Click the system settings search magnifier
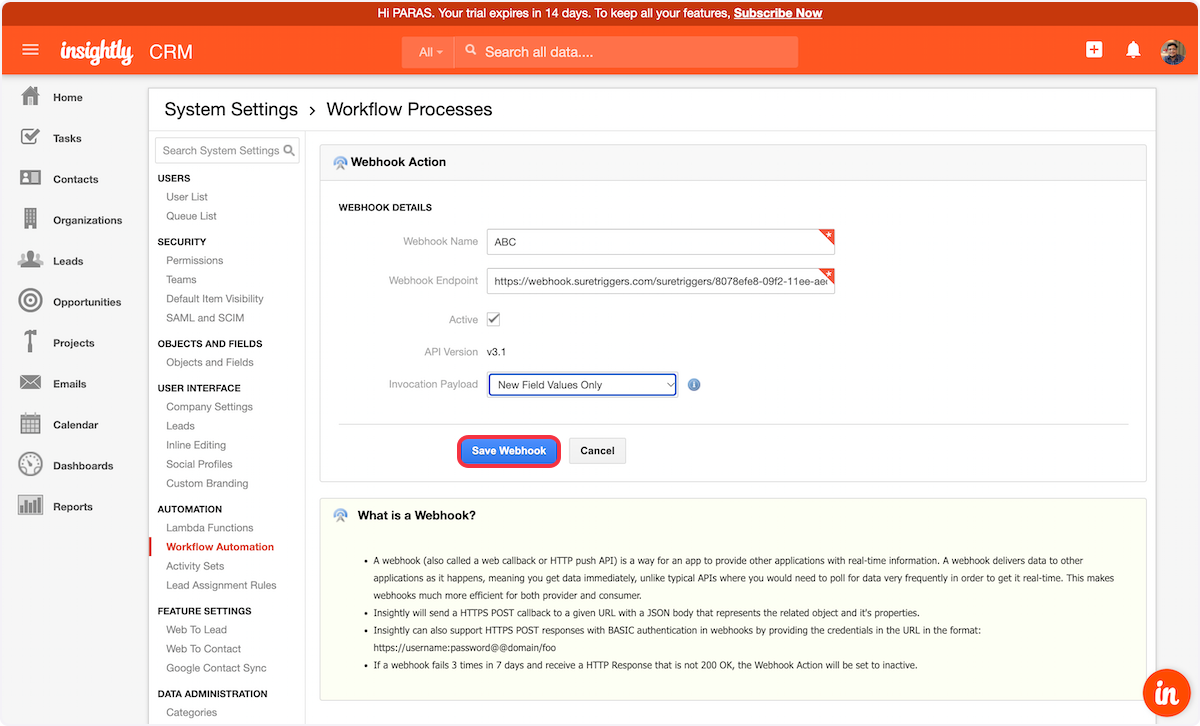Screen dimensions: 1200x726 tap(289, 150)
